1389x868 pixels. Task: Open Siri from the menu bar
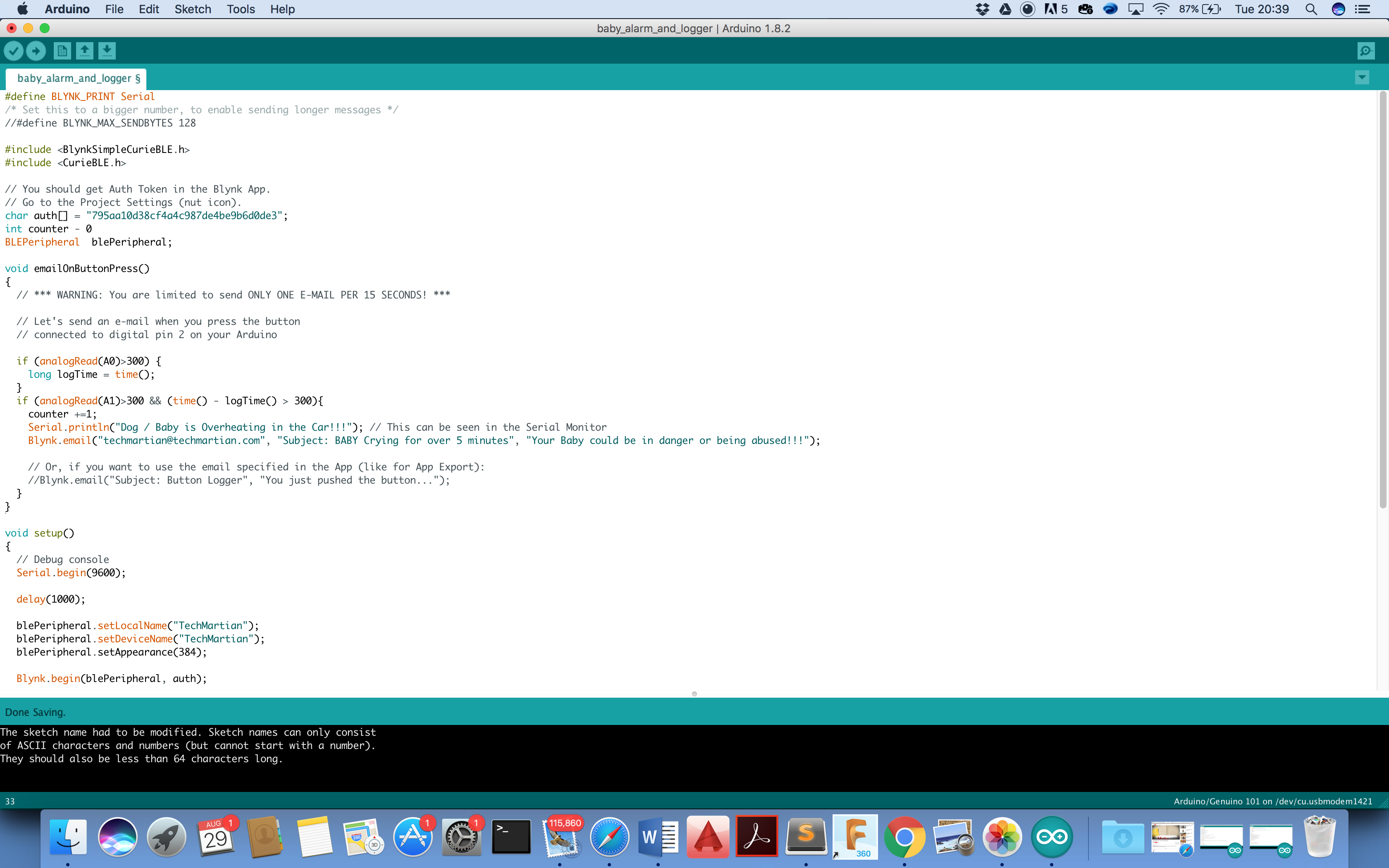click(1339, 9)
